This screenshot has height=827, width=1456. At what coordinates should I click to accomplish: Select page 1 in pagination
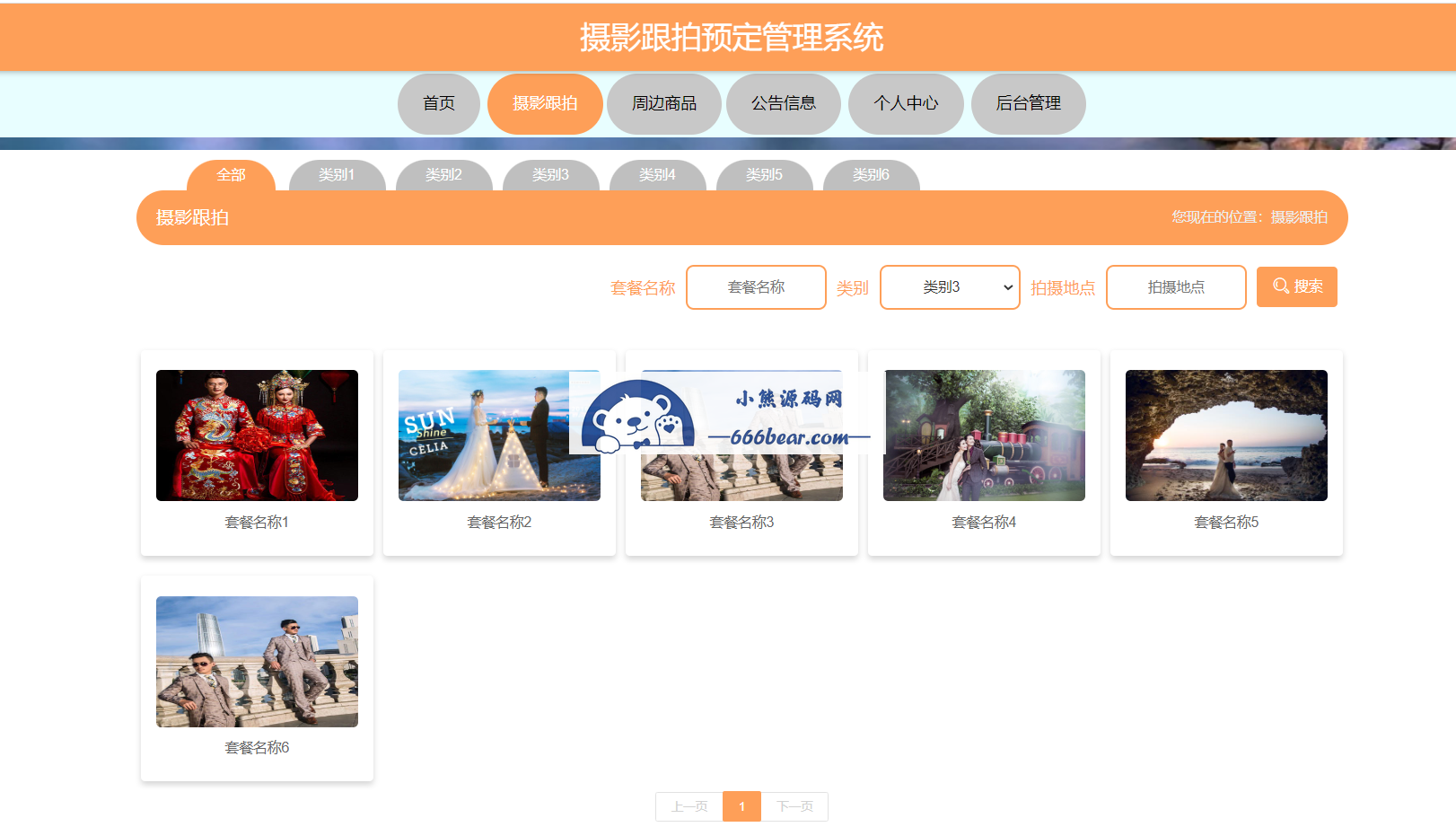point(741,806)
